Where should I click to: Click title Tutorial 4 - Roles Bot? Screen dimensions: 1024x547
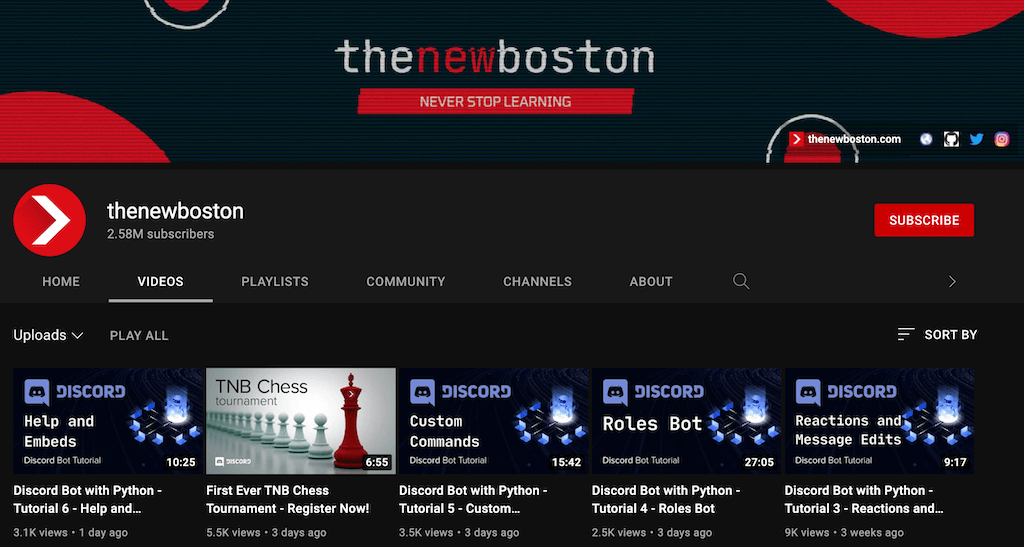pos(666,499)
